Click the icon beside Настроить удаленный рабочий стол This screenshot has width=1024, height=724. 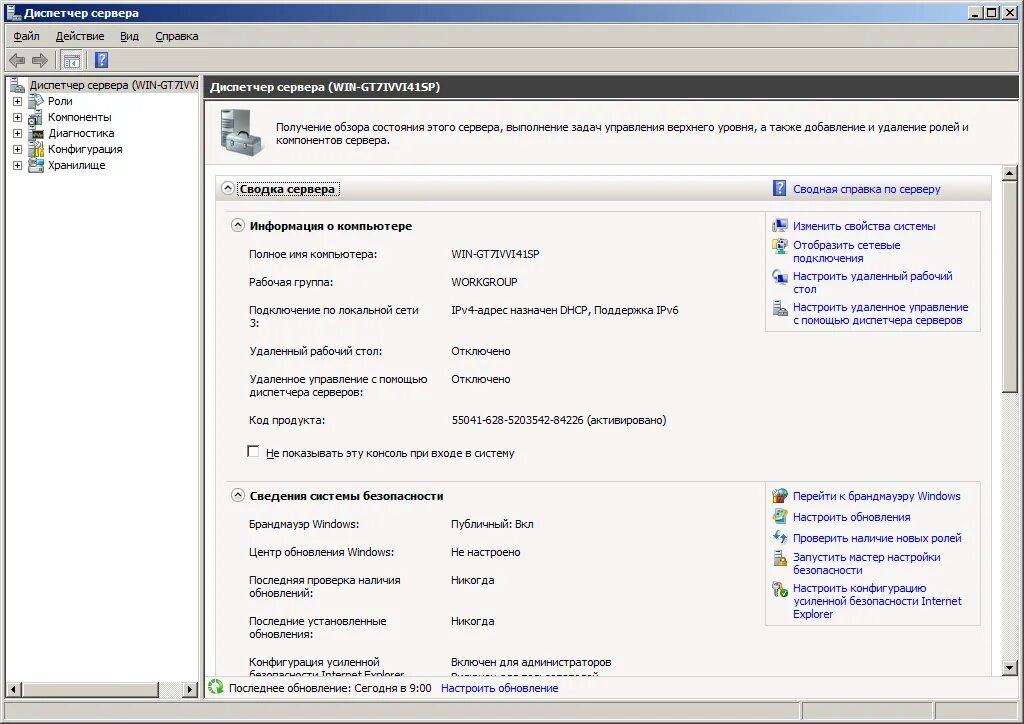click(x=780, y=277)
